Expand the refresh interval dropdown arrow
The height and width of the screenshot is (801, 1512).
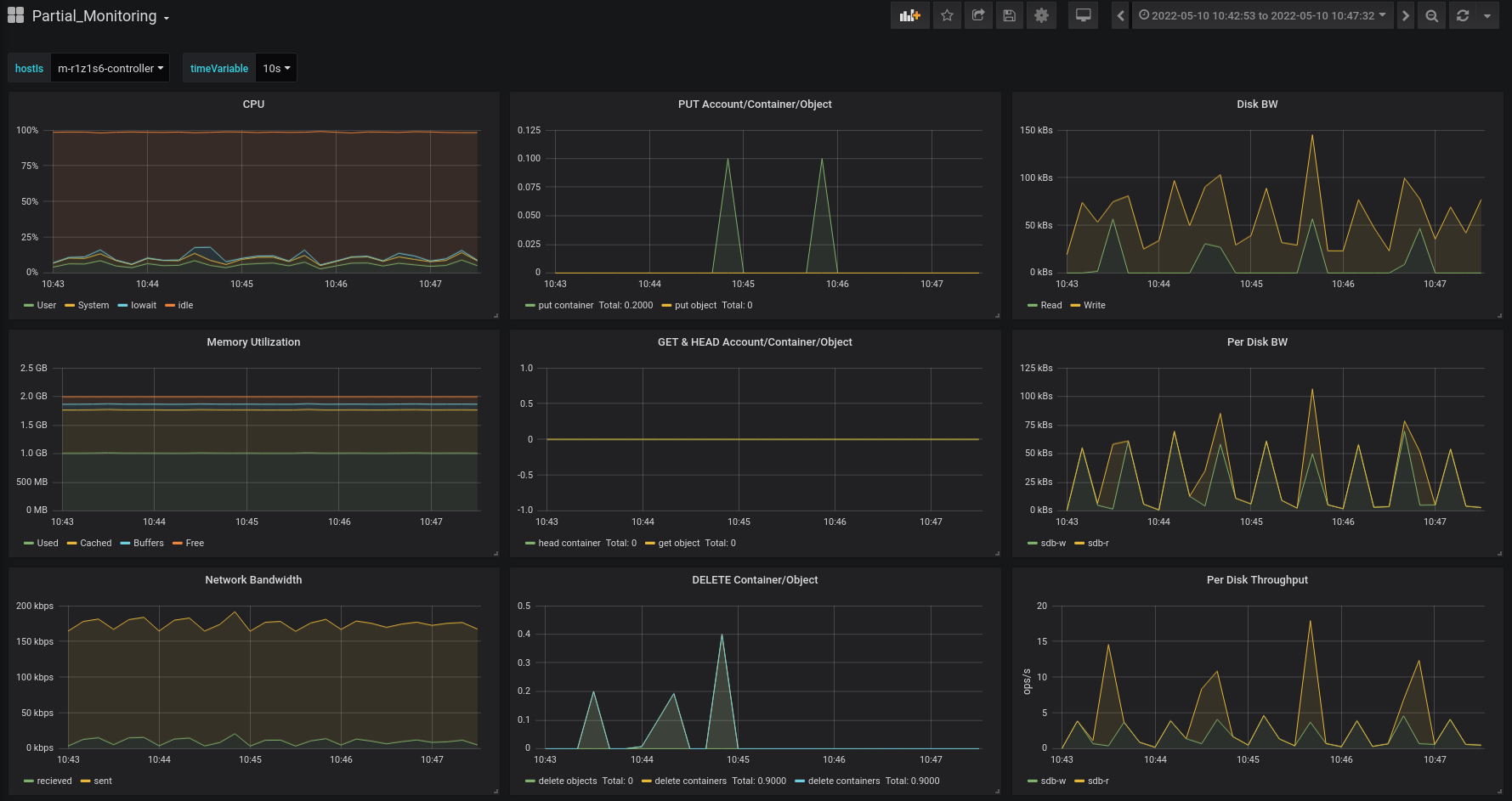[1487, 15]
